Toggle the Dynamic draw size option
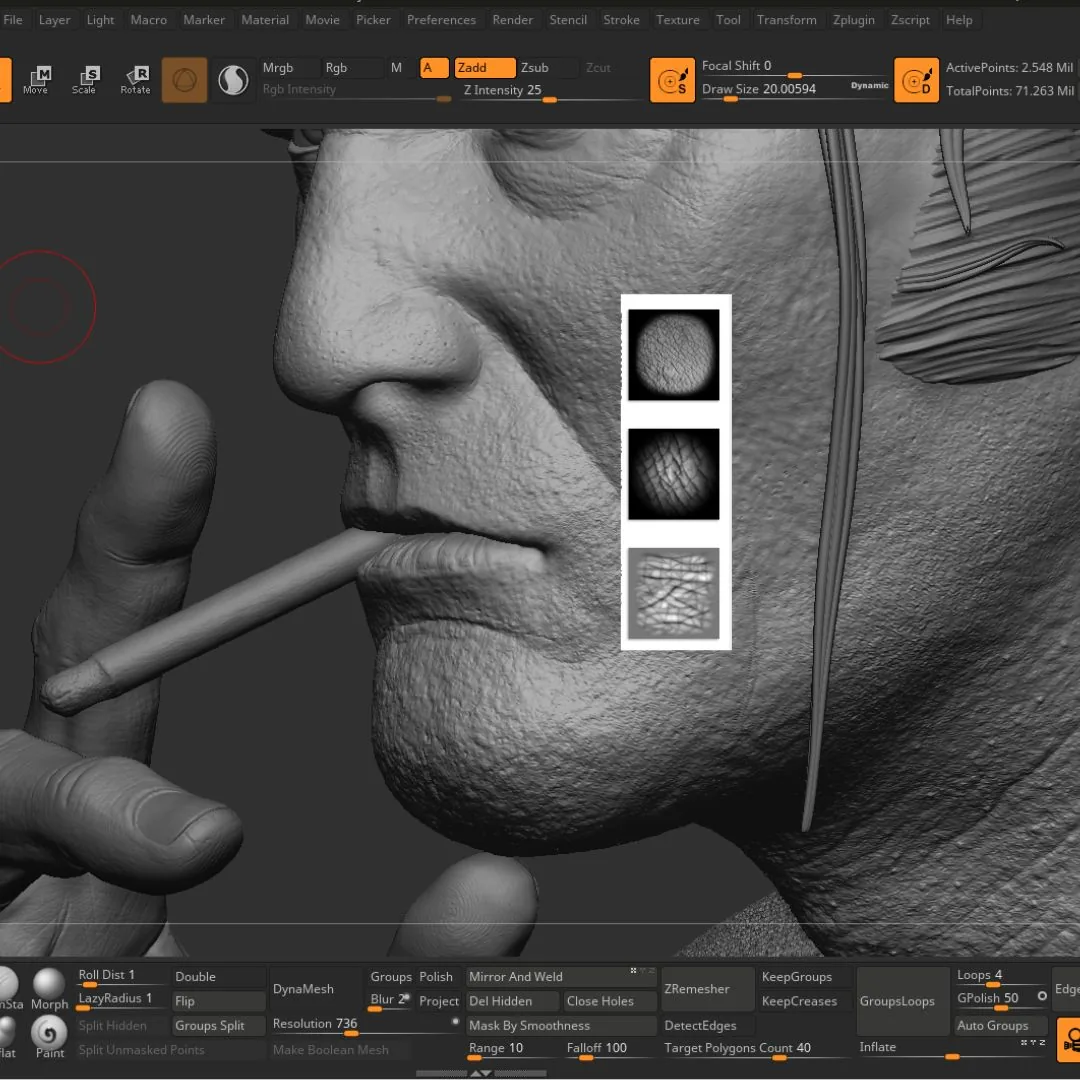The width and height of the screenshot is (1080, 1080). [x=869, y=85]
